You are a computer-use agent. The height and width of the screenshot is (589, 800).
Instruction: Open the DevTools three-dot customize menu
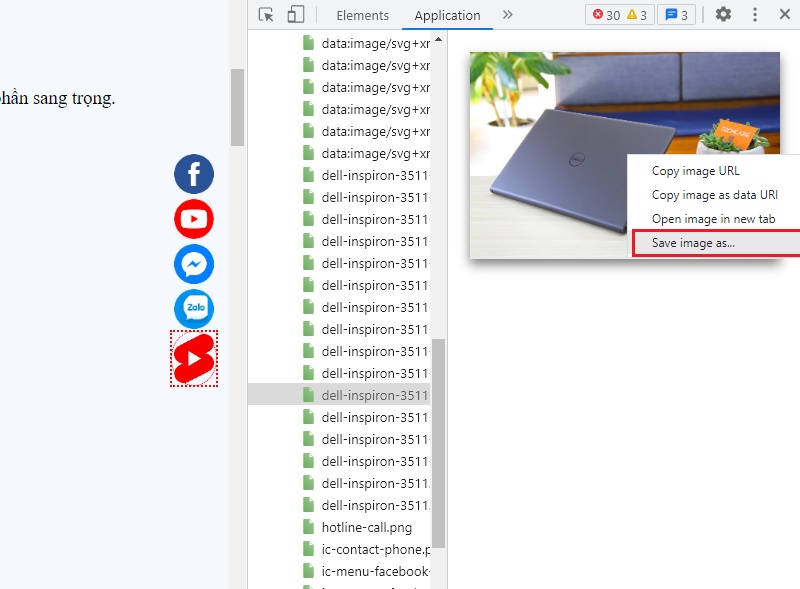[755, 15]
